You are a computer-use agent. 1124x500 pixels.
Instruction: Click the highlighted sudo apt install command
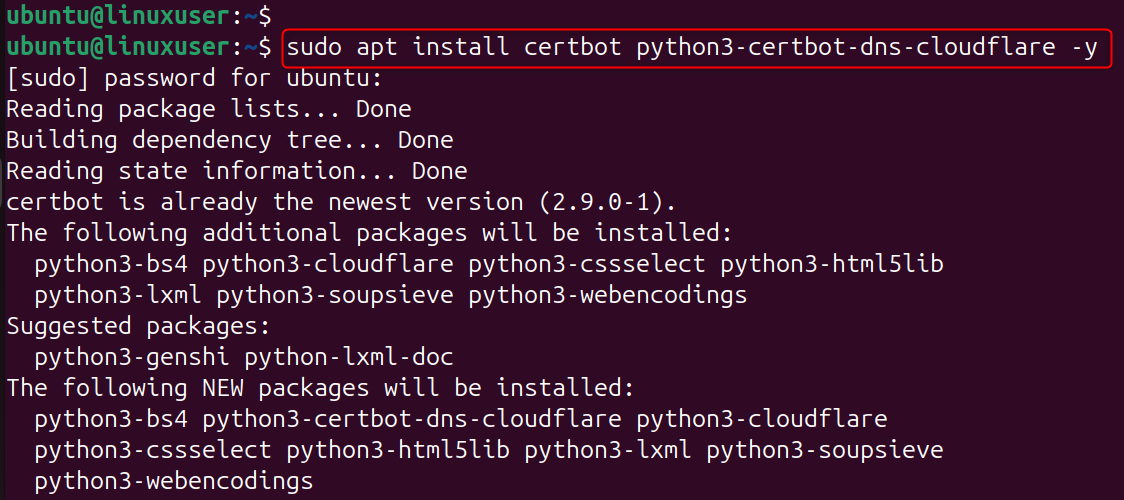pos(696,47)
